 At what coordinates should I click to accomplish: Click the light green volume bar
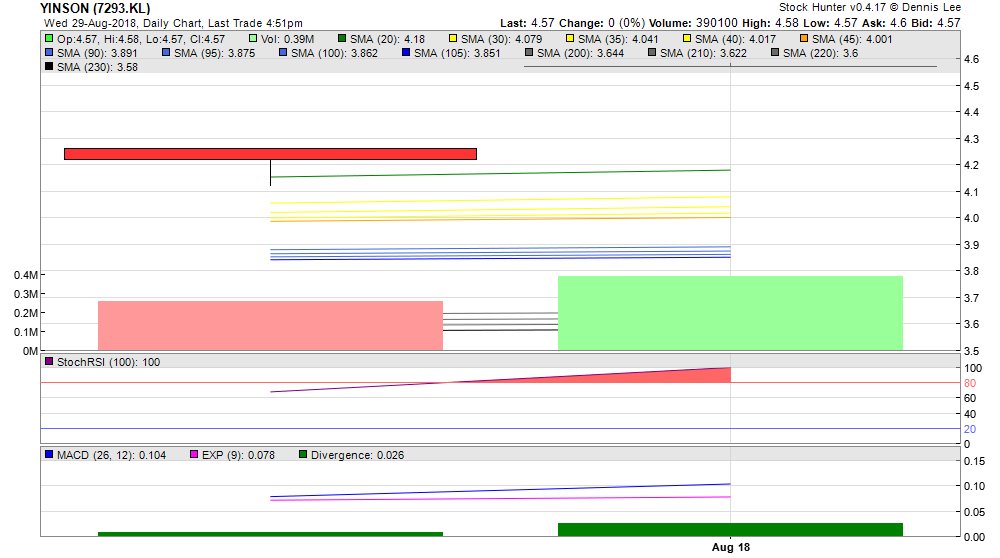(730, 312)
